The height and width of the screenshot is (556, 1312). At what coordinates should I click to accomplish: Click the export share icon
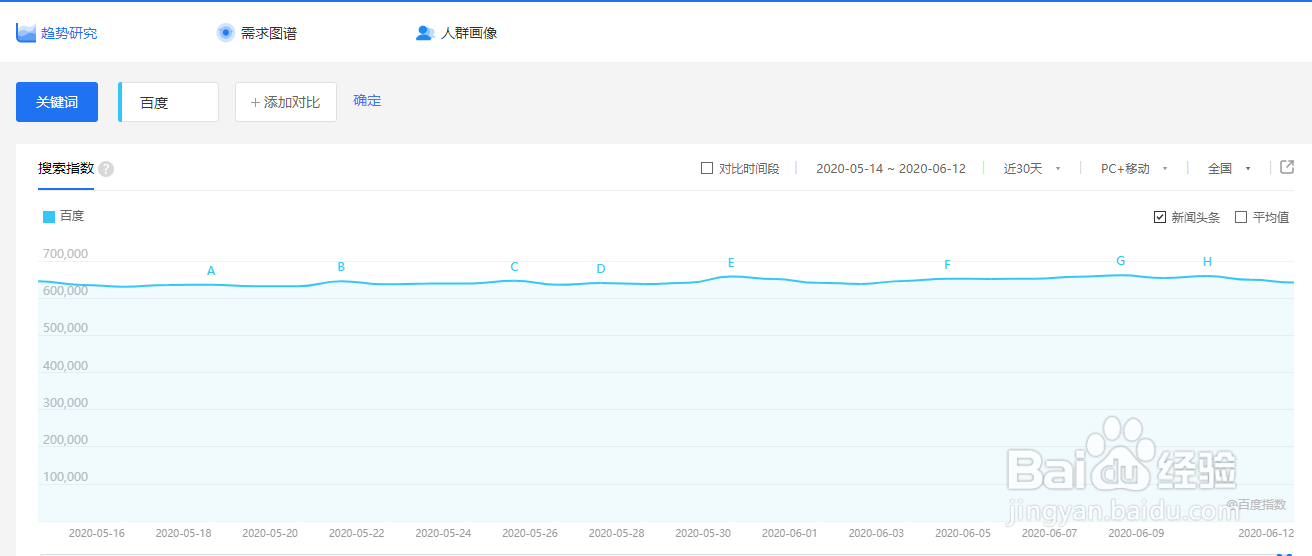(x=1287, y=167)
